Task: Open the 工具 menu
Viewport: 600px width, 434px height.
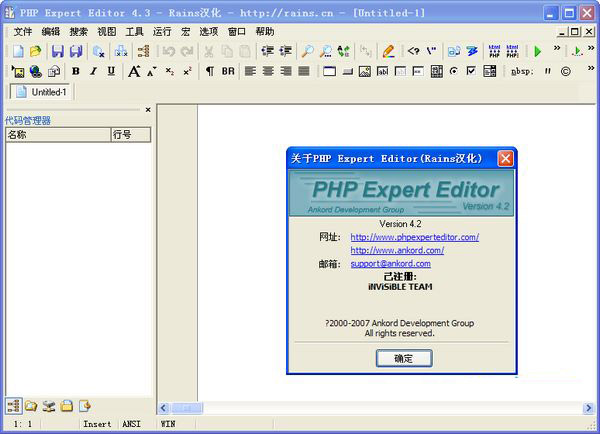Action: (x=135, y=32)
